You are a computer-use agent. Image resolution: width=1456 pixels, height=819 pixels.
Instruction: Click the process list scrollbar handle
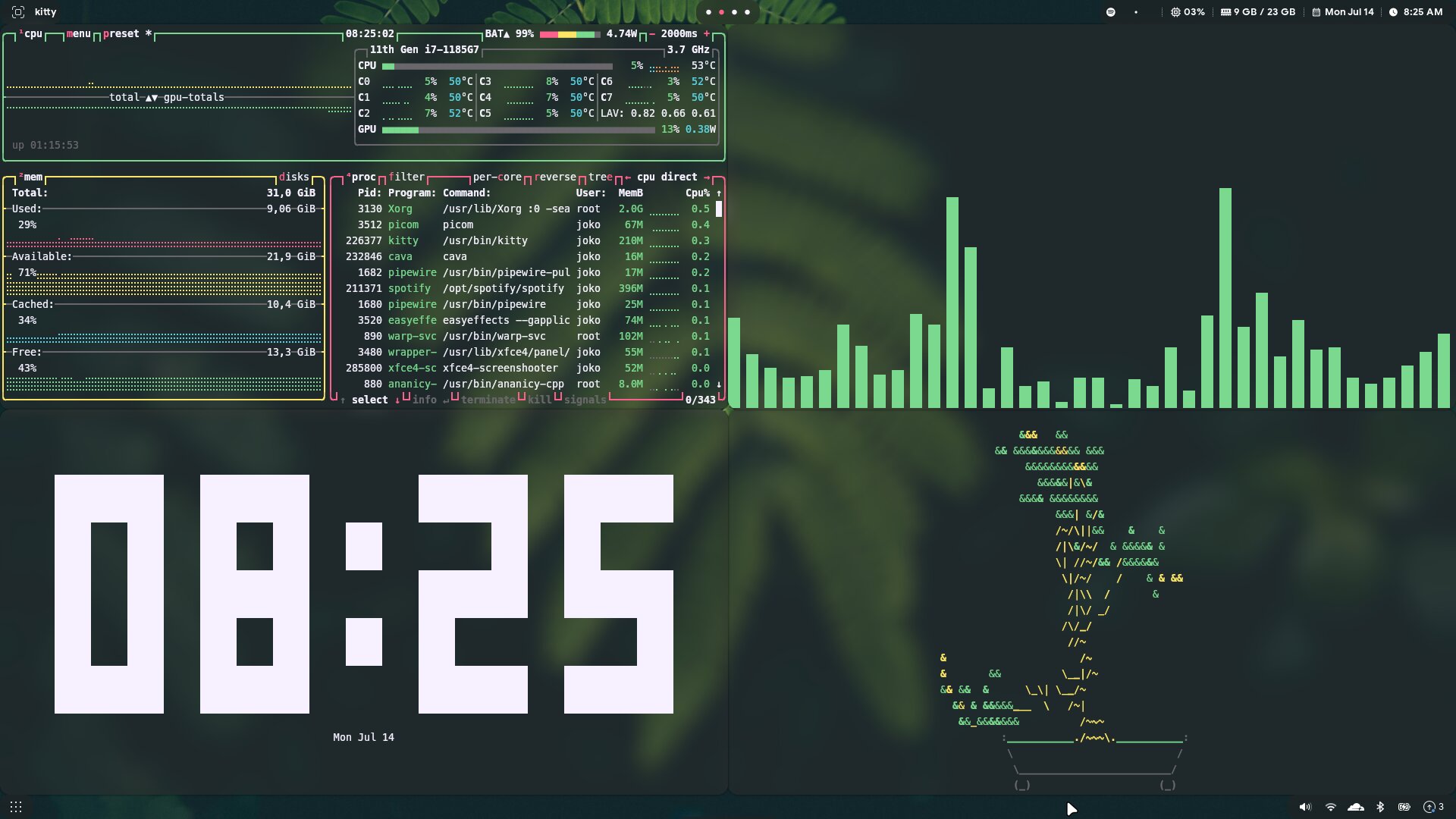(x=719, y=209)
